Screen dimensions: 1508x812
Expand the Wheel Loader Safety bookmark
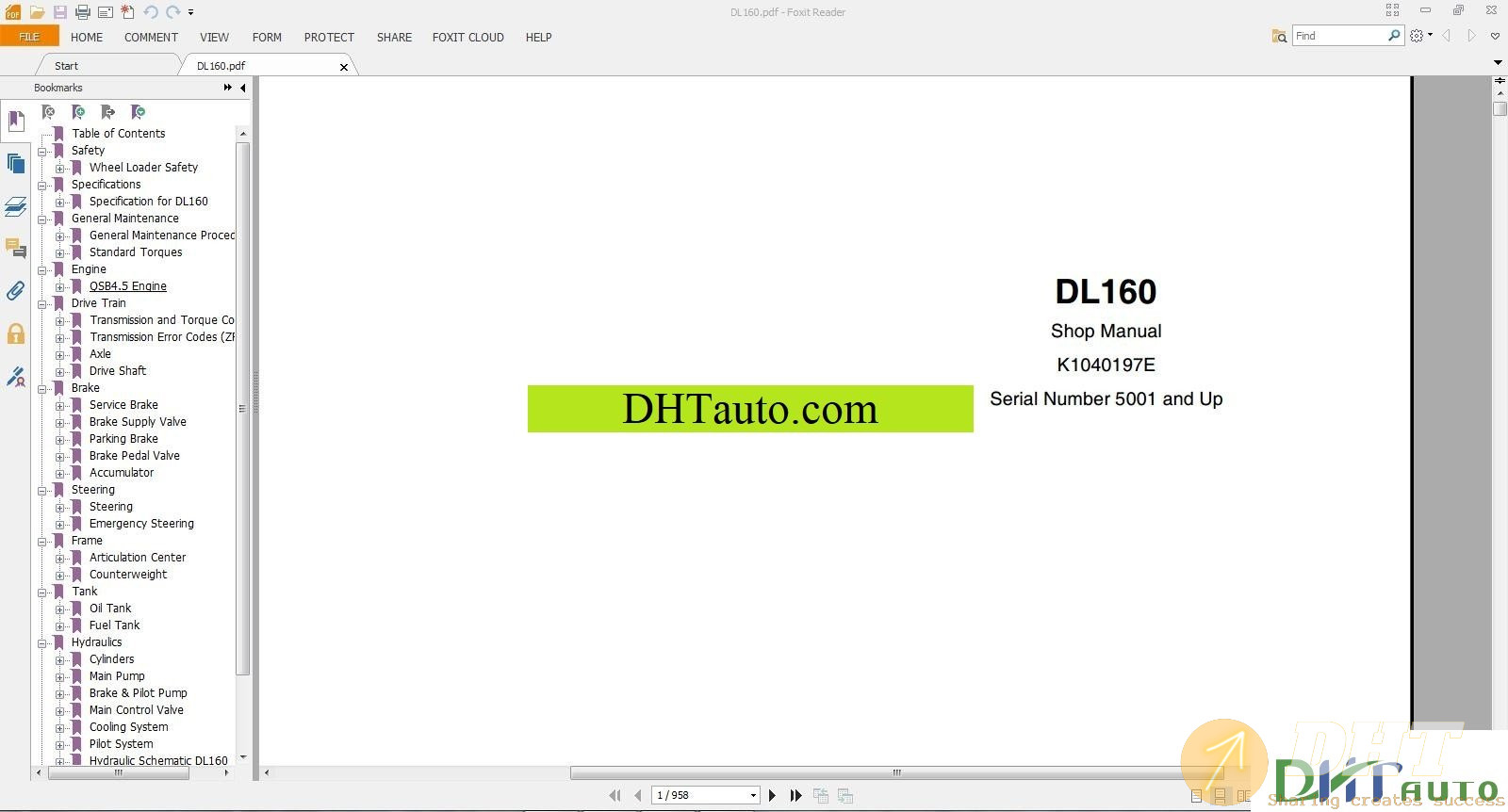pyautogui.click(x=60, y=169)
